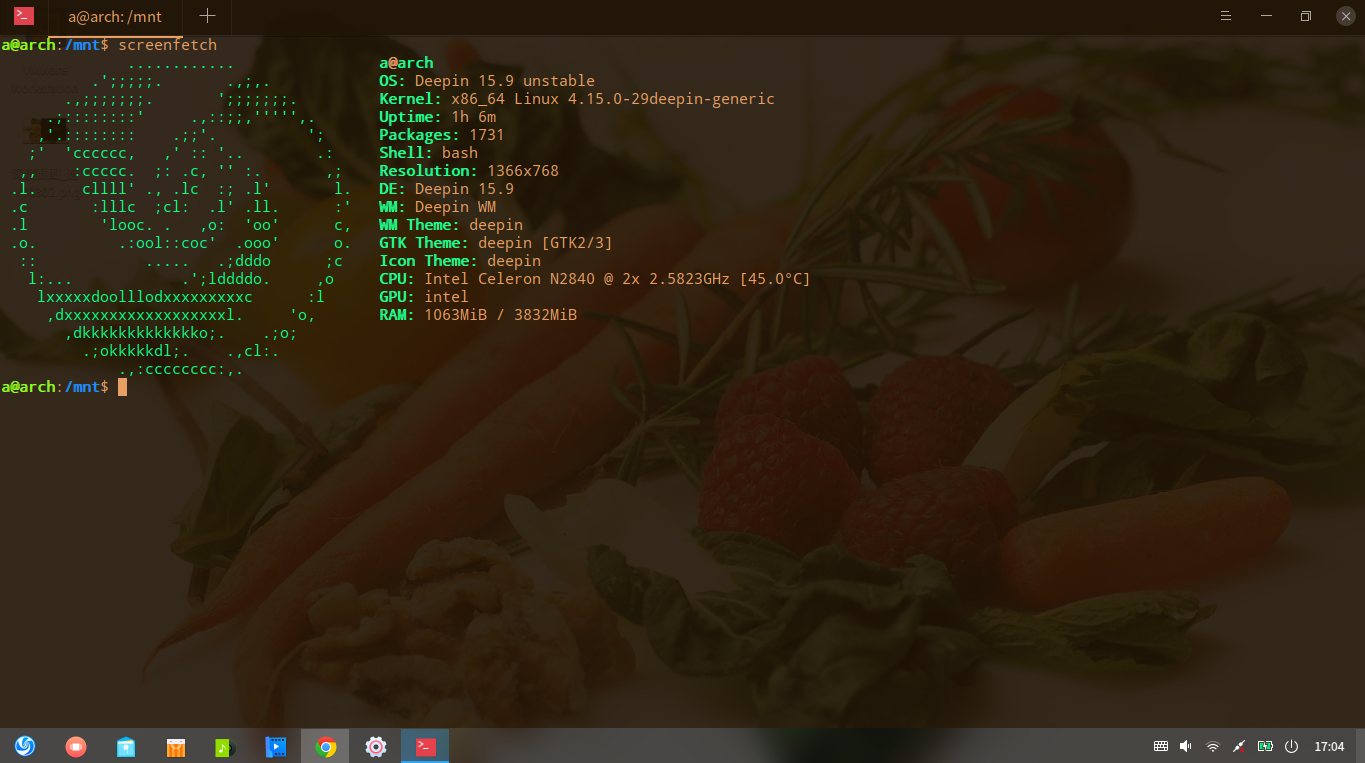
Task: Click the RAM value '1063MiB / 3832MiB'
Action: [x=500, y=315]
